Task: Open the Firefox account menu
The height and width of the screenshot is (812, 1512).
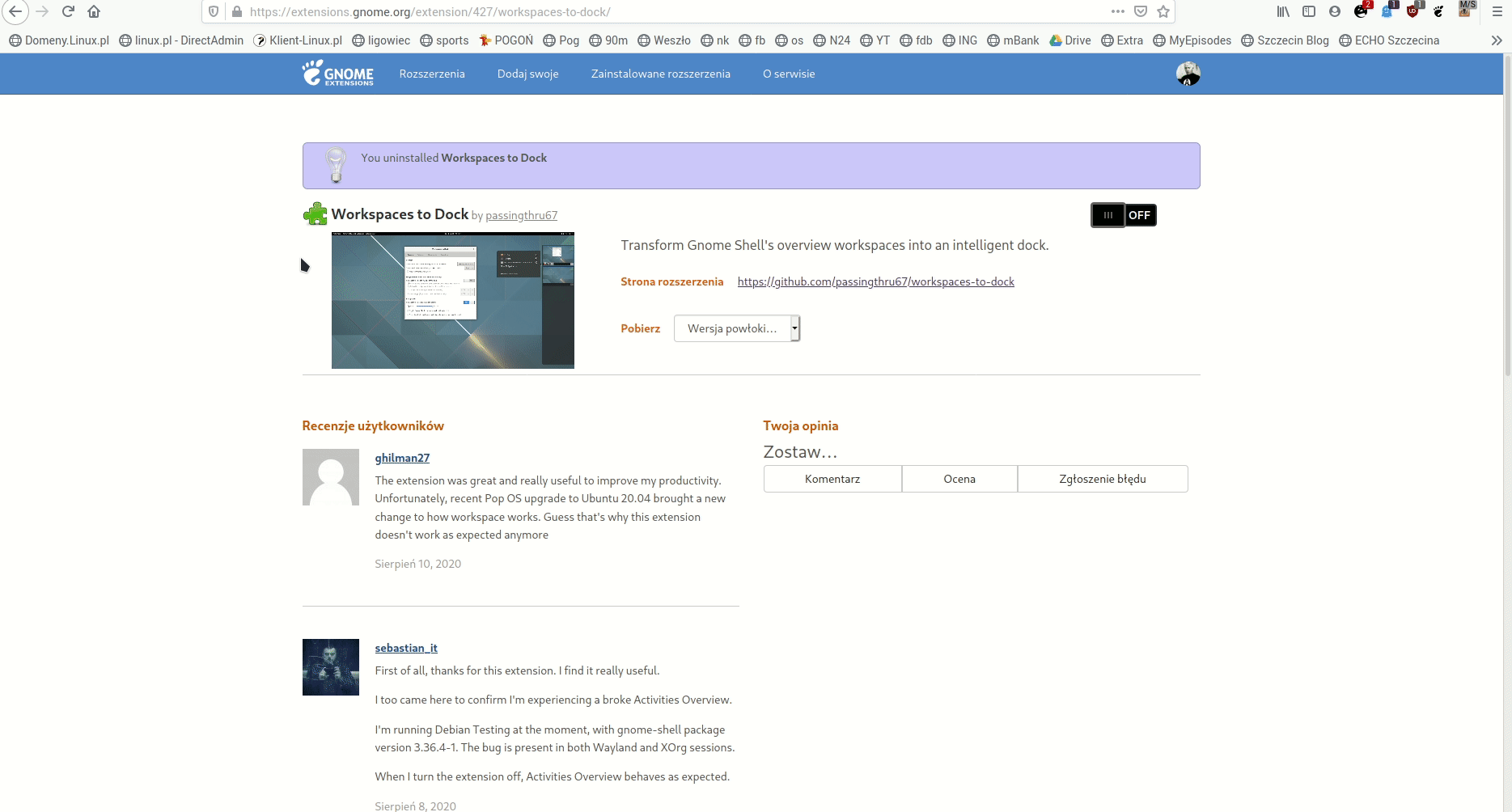Action: pyautogui.click(x=1335, y=11)
